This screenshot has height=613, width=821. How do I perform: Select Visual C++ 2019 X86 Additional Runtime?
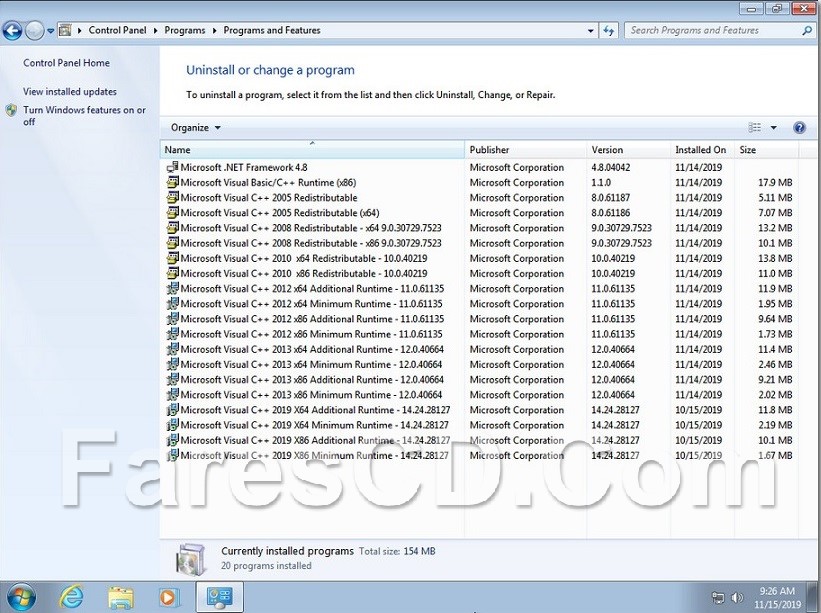pos(479,441)
